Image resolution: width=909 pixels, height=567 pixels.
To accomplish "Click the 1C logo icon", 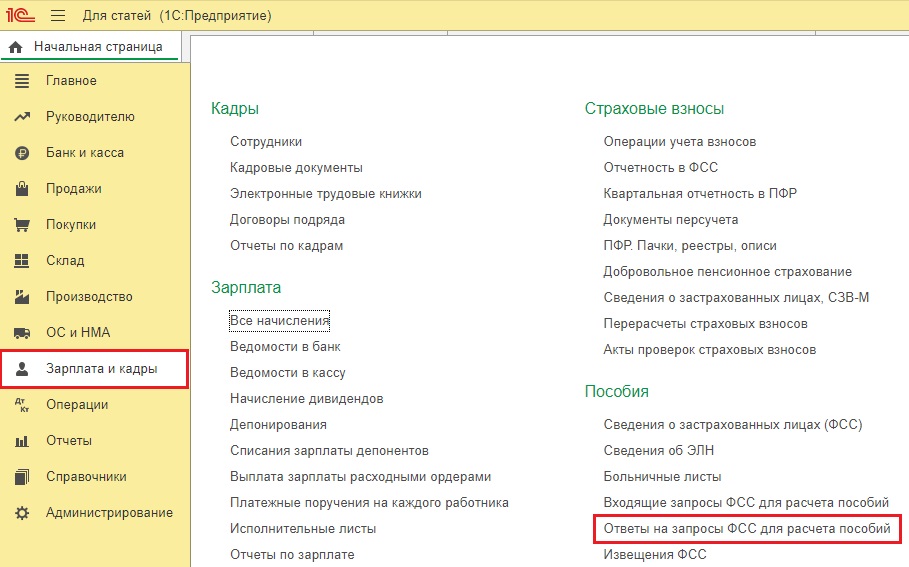I will 20,15.
